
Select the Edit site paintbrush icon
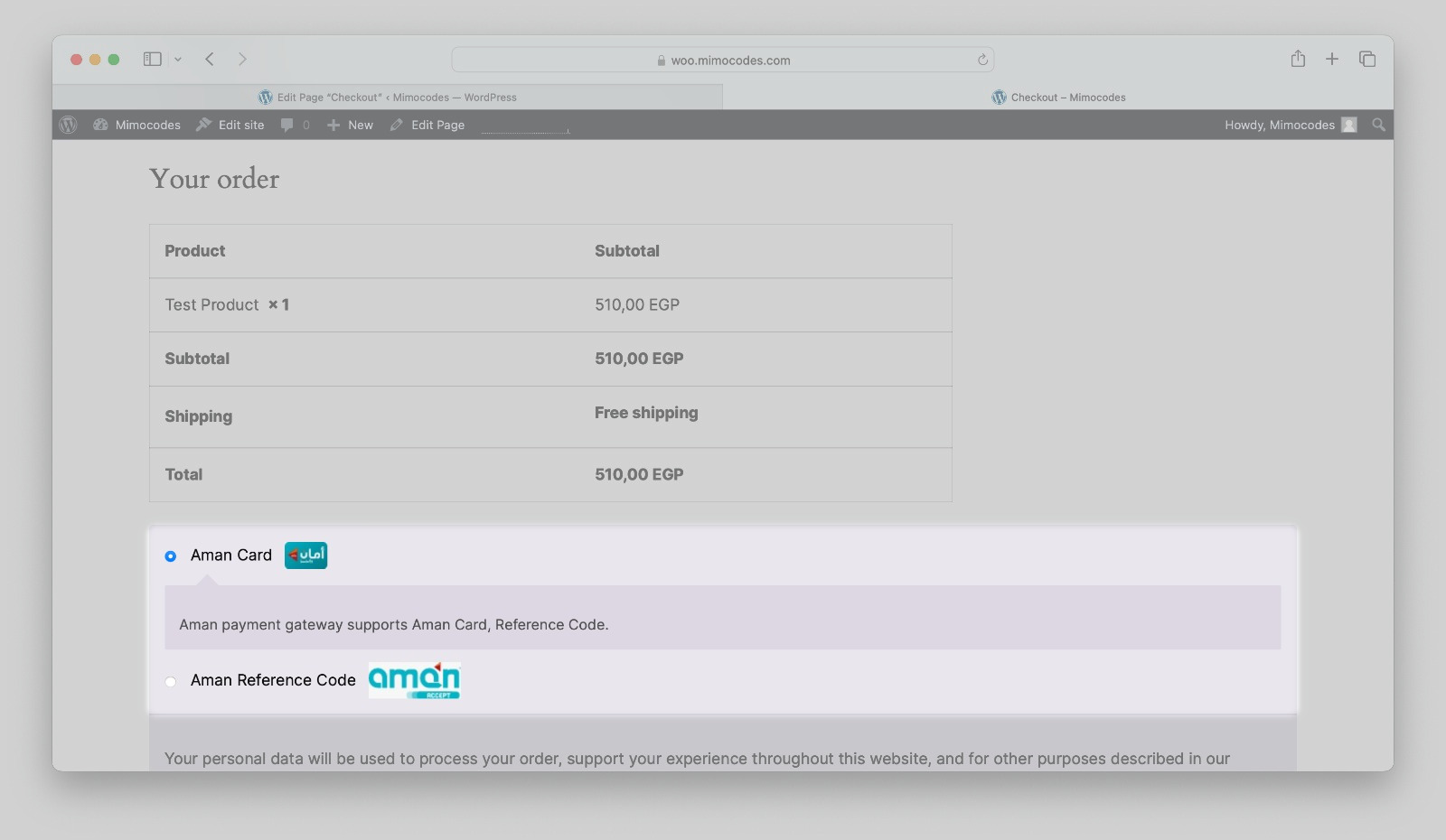[203, 125]
